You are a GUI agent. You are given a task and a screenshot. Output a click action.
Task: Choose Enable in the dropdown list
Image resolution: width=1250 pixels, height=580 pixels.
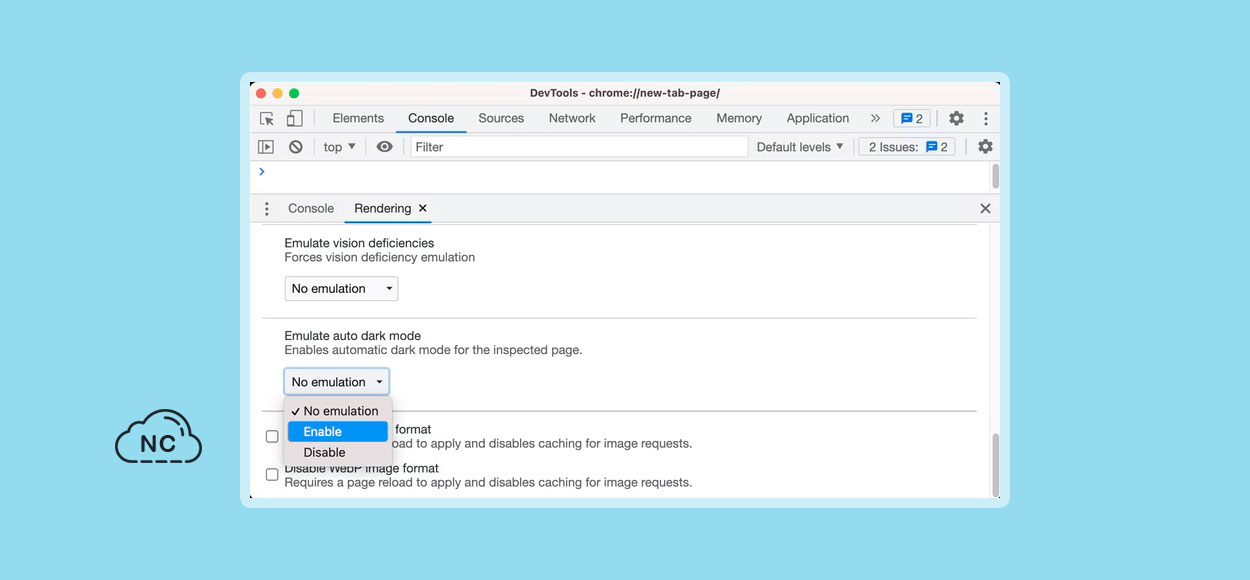coord(338,432)
